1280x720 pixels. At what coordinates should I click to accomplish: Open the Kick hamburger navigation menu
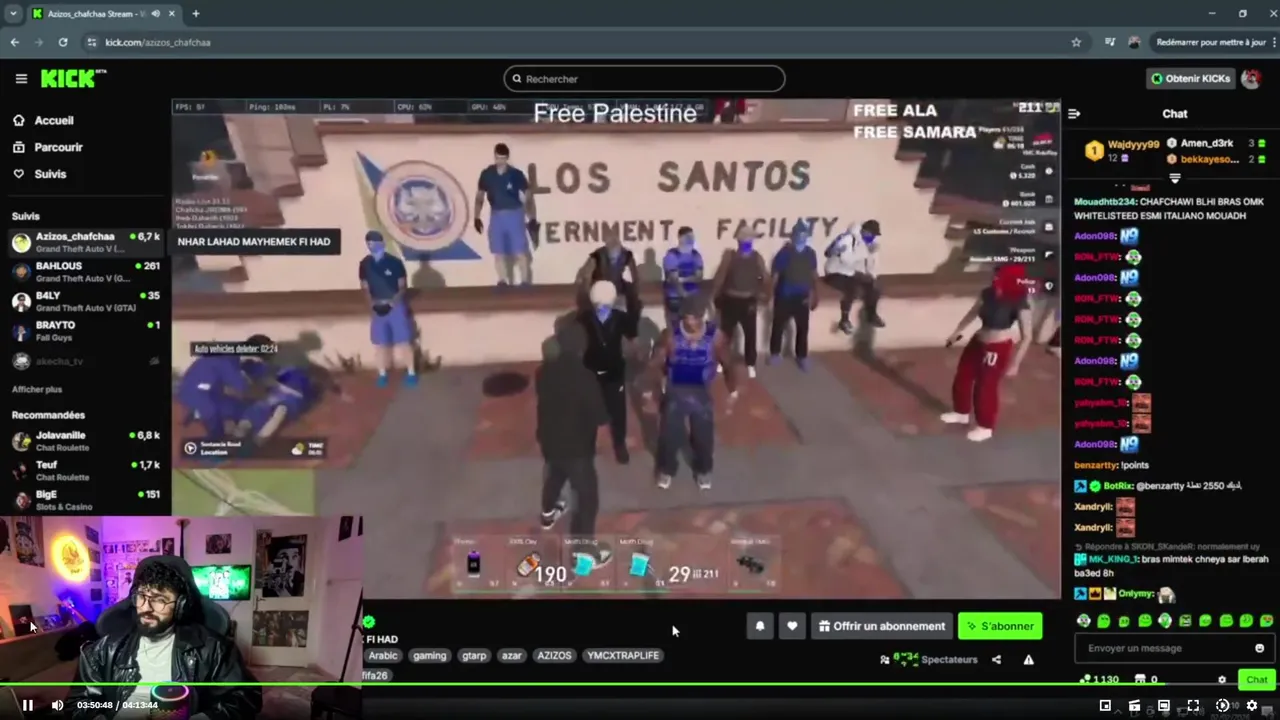click(21, 78)
